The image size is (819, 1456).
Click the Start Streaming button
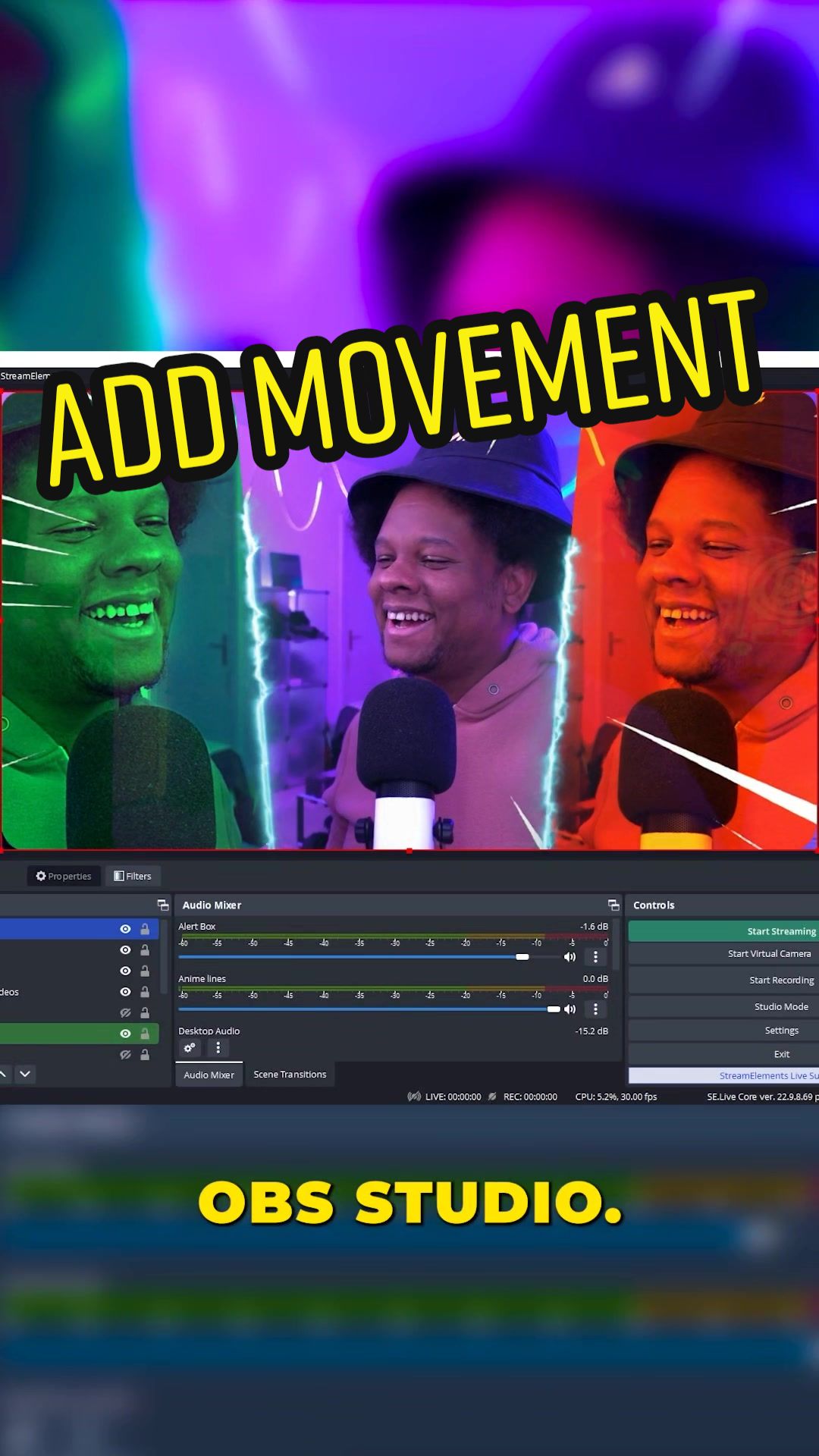click(x=723, y=931)
